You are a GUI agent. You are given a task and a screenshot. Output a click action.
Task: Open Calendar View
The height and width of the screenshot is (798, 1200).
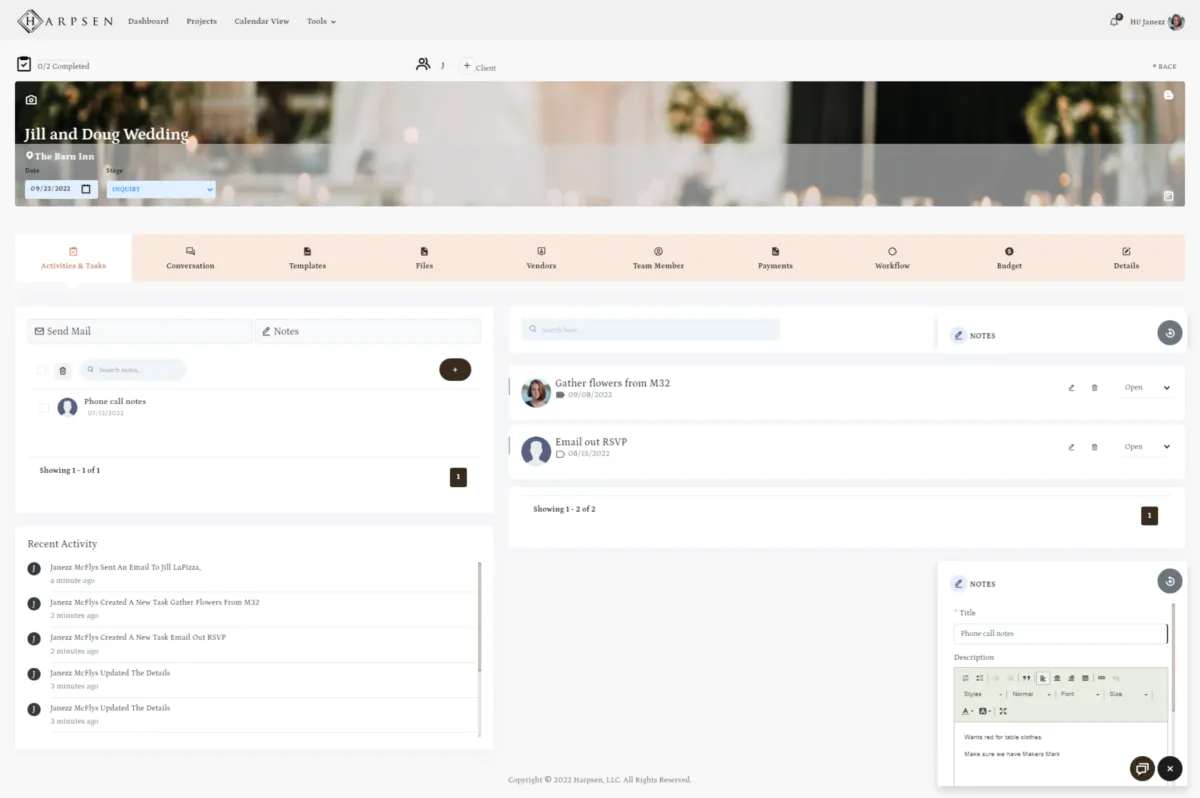tap(262, 21)
